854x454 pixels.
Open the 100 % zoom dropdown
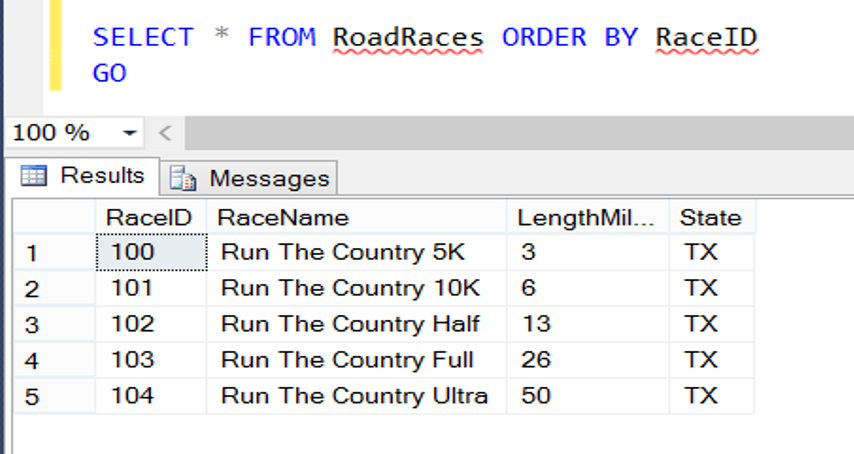point(129,133)
